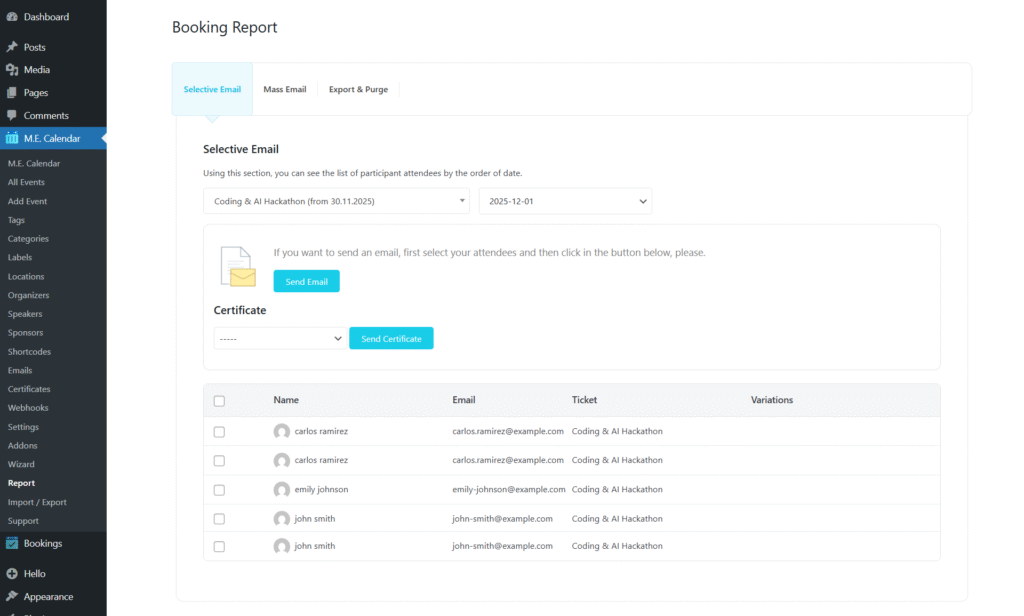
Task: Check the select-all attendees checkbox
Action: point(219,400)
